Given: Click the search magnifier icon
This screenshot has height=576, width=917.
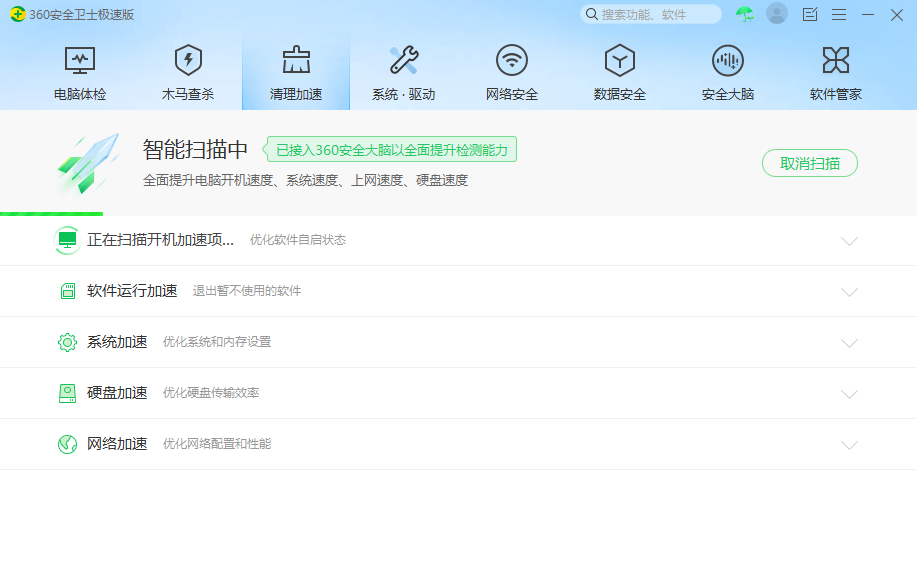Looking at the screenshot, I should 592,14.
